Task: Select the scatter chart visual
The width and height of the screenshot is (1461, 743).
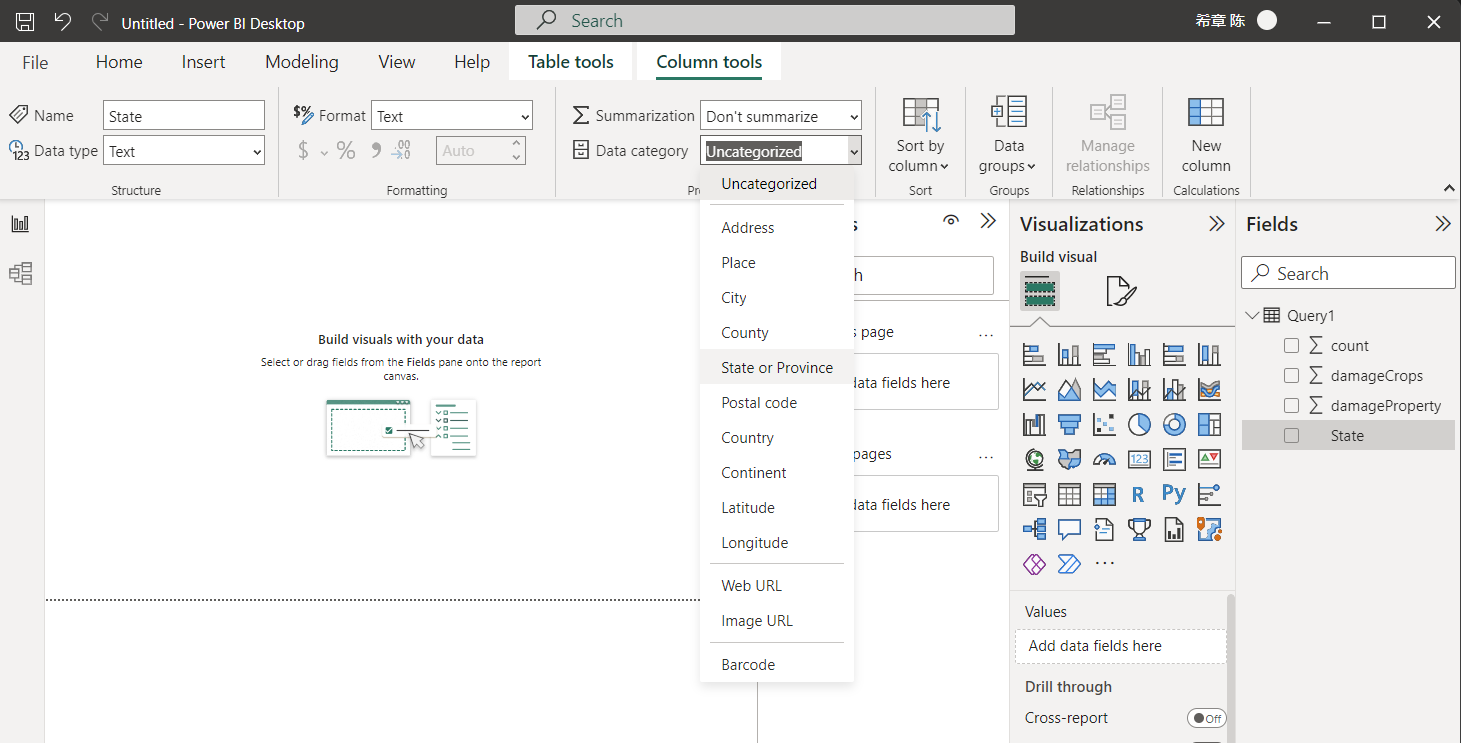Action: [x=1104, y=424]
